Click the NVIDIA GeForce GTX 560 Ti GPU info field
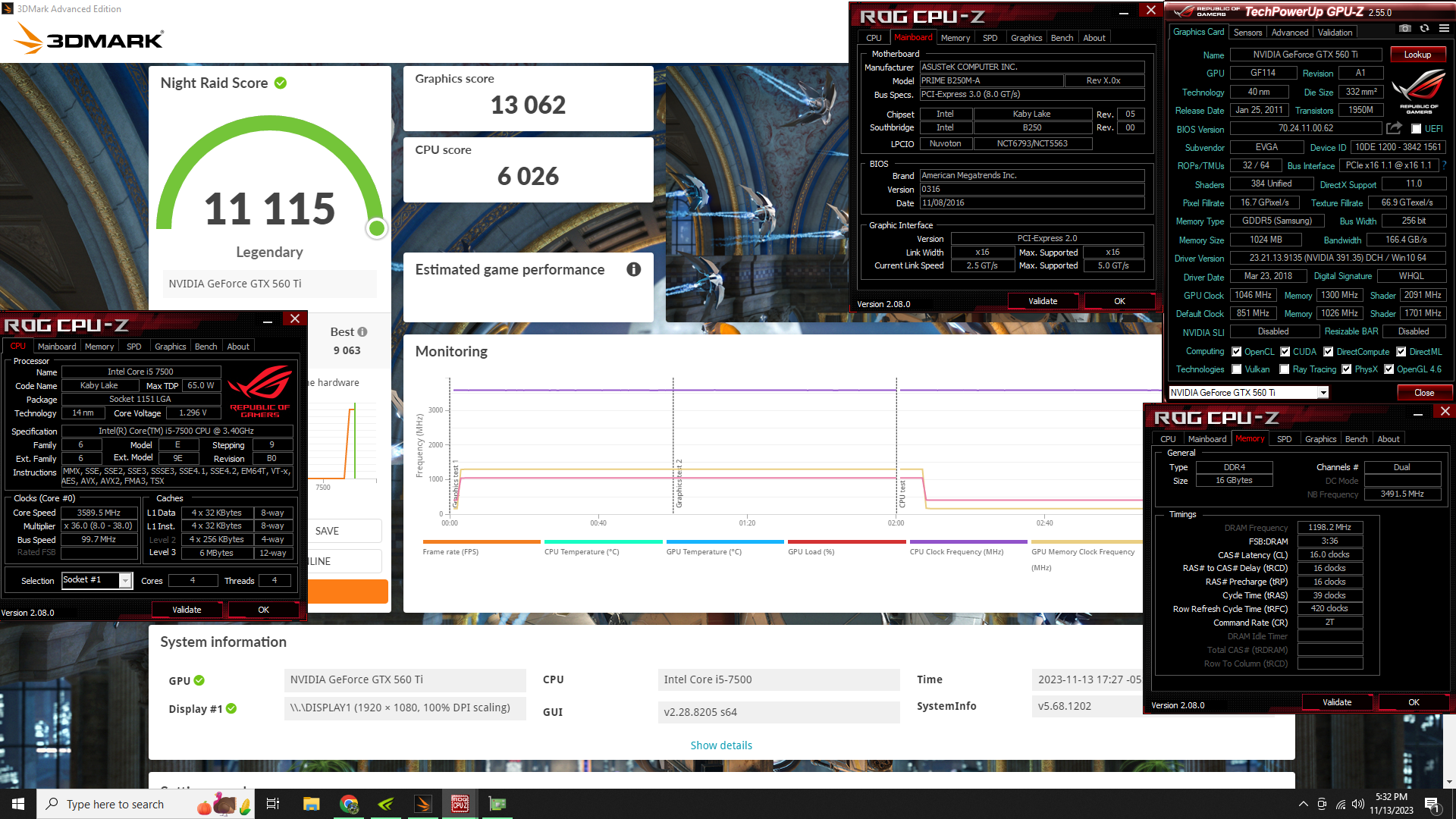Screen dimensions: 1456x819 point(405,679)
